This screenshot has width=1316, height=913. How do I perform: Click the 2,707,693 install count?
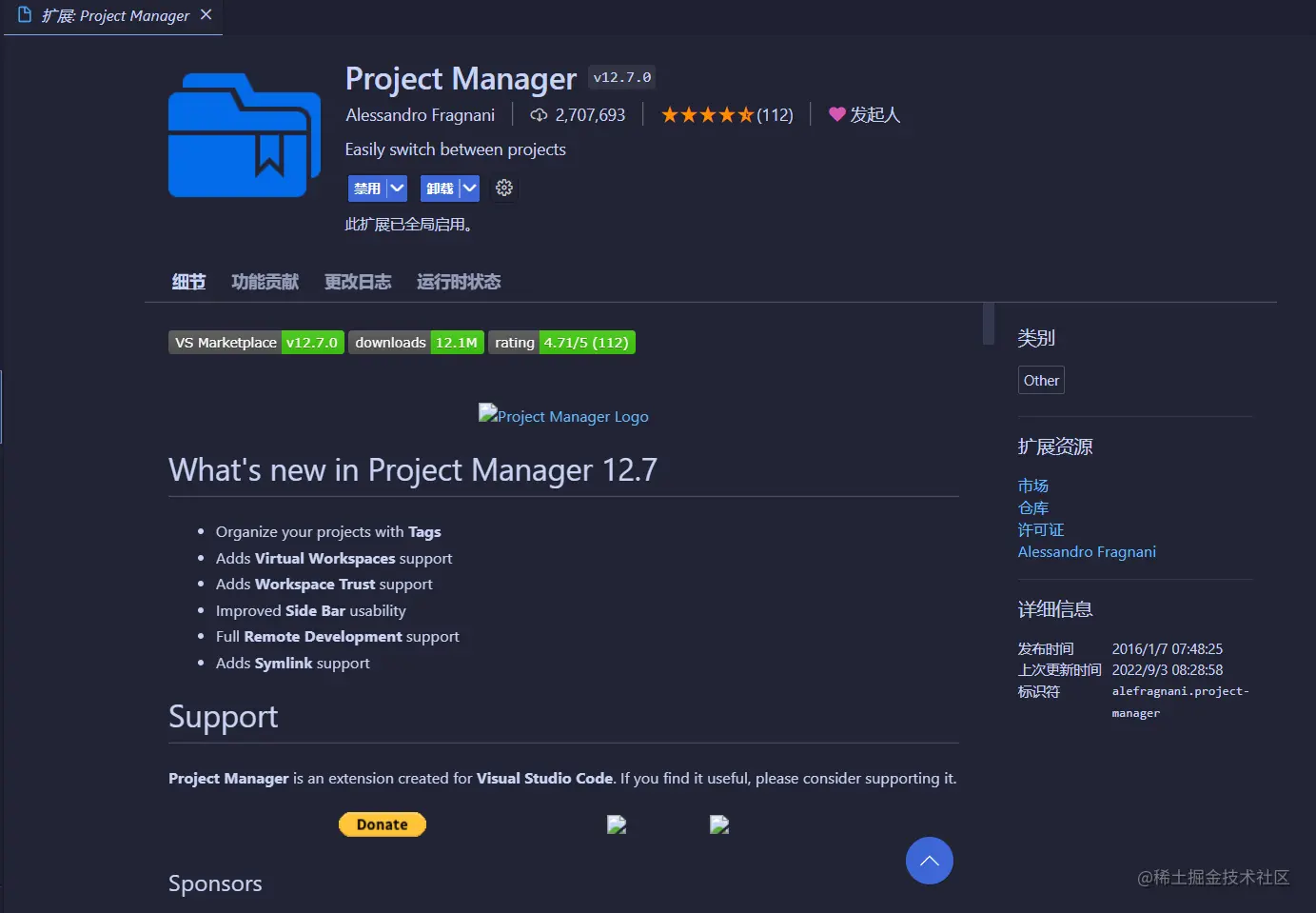click(590, 115)
